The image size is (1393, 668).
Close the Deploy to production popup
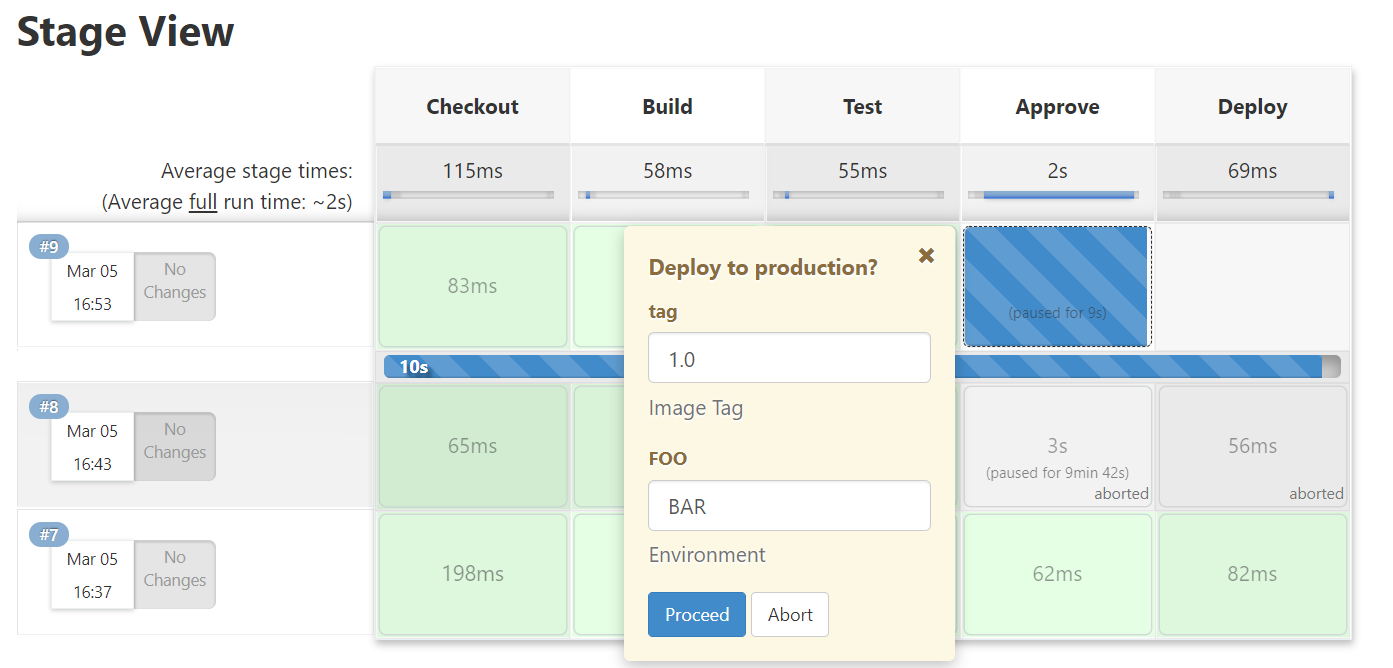pyautogui.click(x=926, y=256)
